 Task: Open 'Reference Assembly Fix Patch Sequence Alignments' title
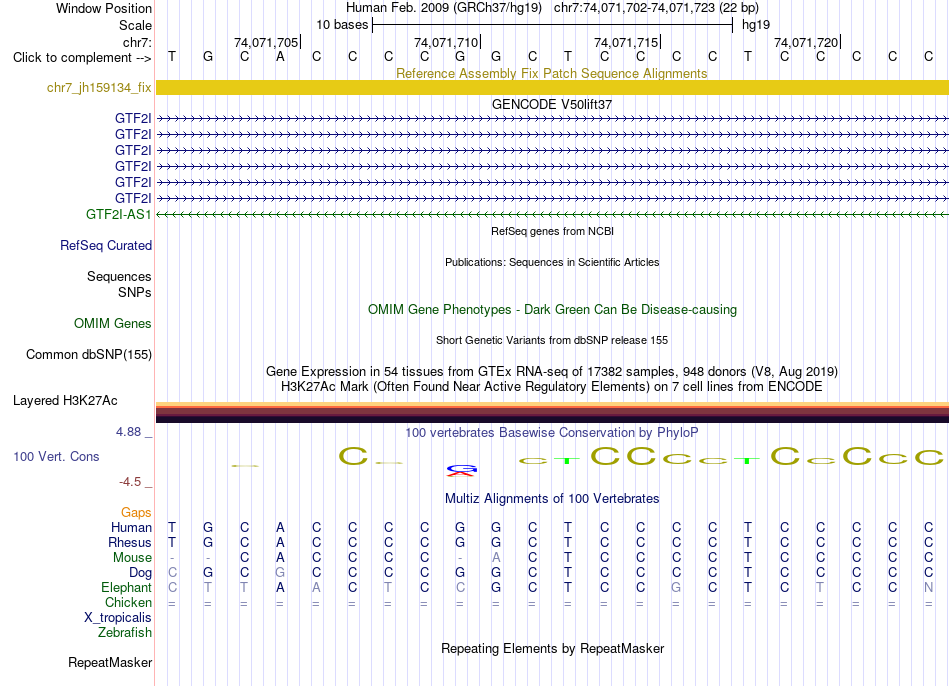pos(551,73)
